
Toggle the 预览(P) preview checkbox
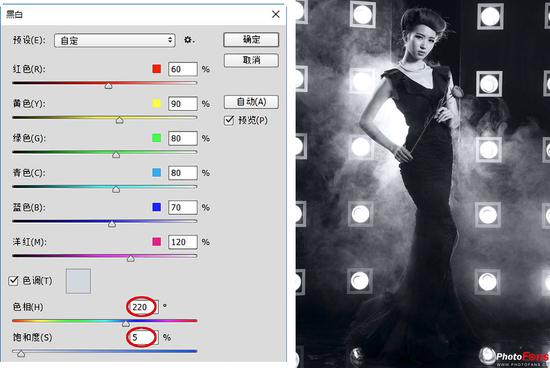pos(229,121)
